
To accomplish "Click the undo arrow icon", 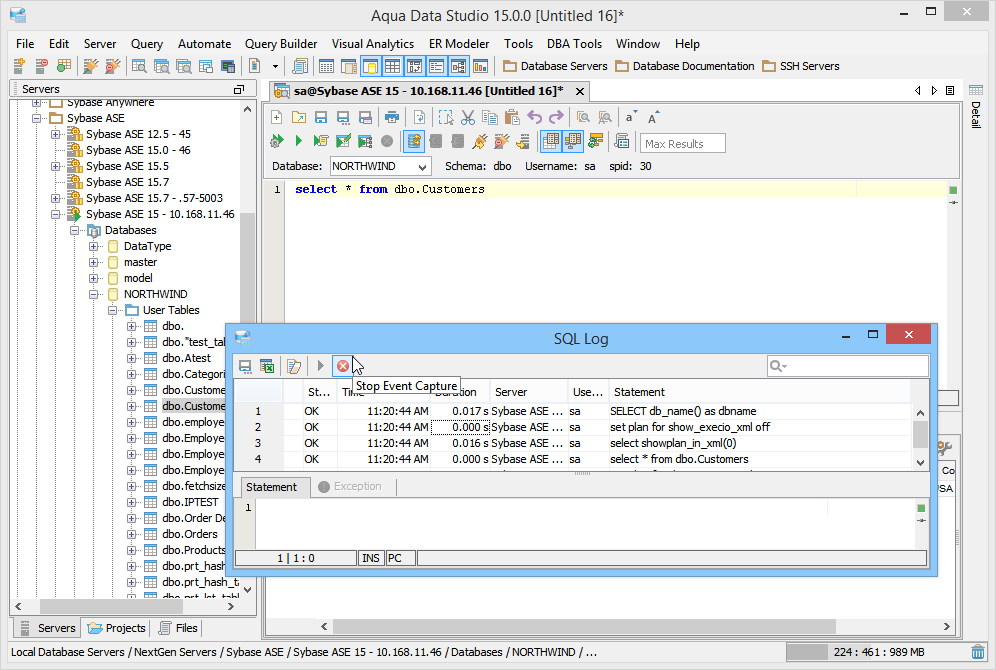I will 534,117.
